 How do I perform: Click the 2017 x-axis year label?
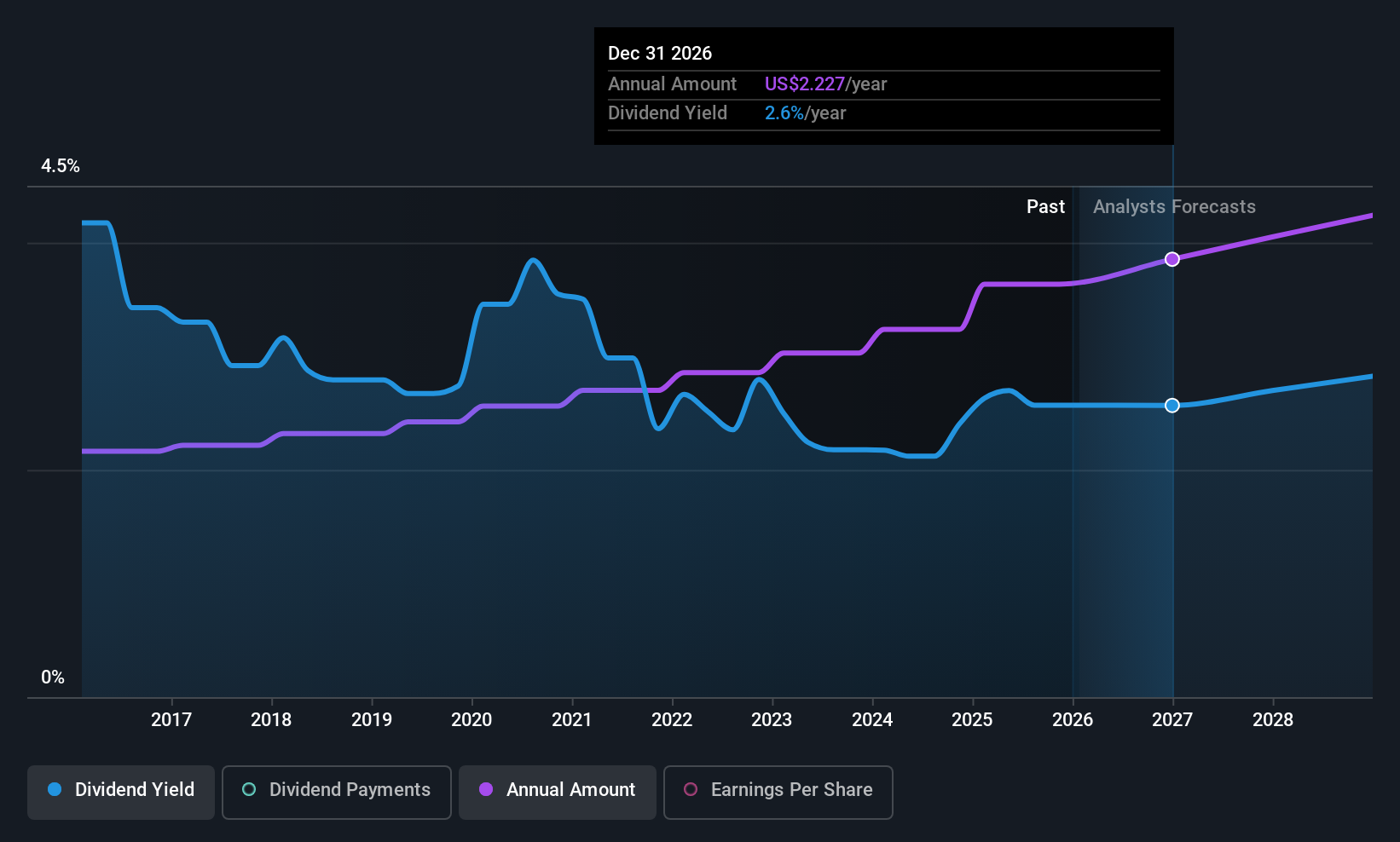point(171,719)
